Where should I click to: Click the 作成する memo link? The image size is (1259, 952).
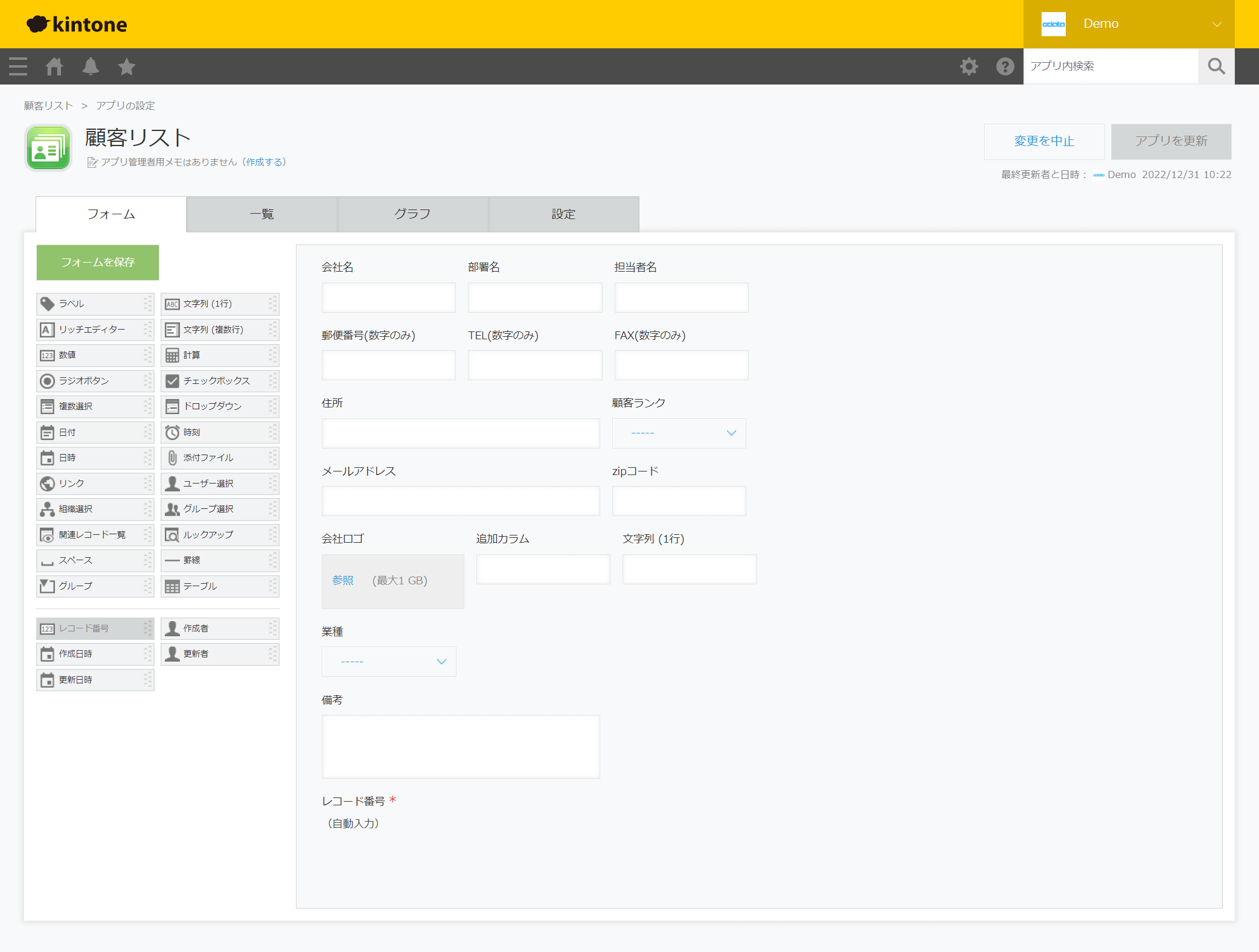click(x=264, y=162)
